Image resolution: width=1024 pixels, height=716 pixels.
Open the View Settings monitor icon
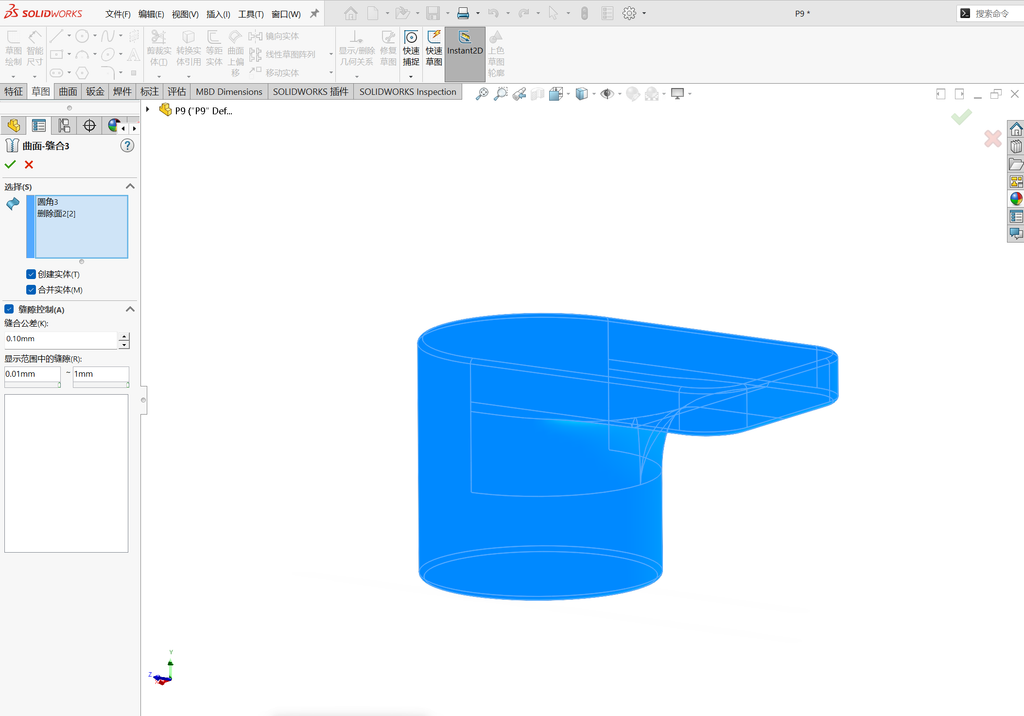click(678, 93)
